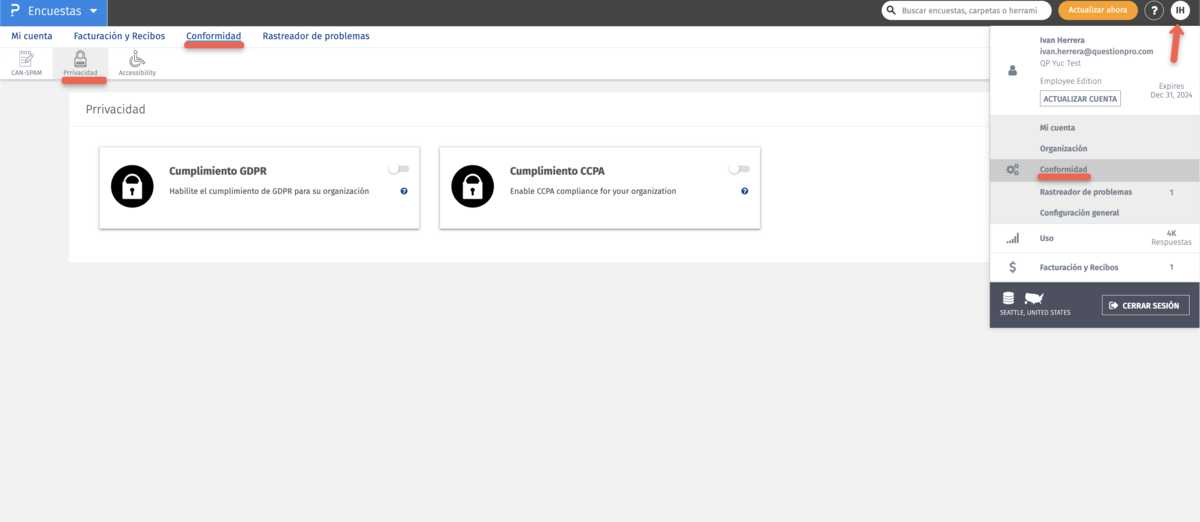Click the ACTUALIZAR CUENTA button
Viewport: 1200px width, 522px height.
(x=1080, y=99)
